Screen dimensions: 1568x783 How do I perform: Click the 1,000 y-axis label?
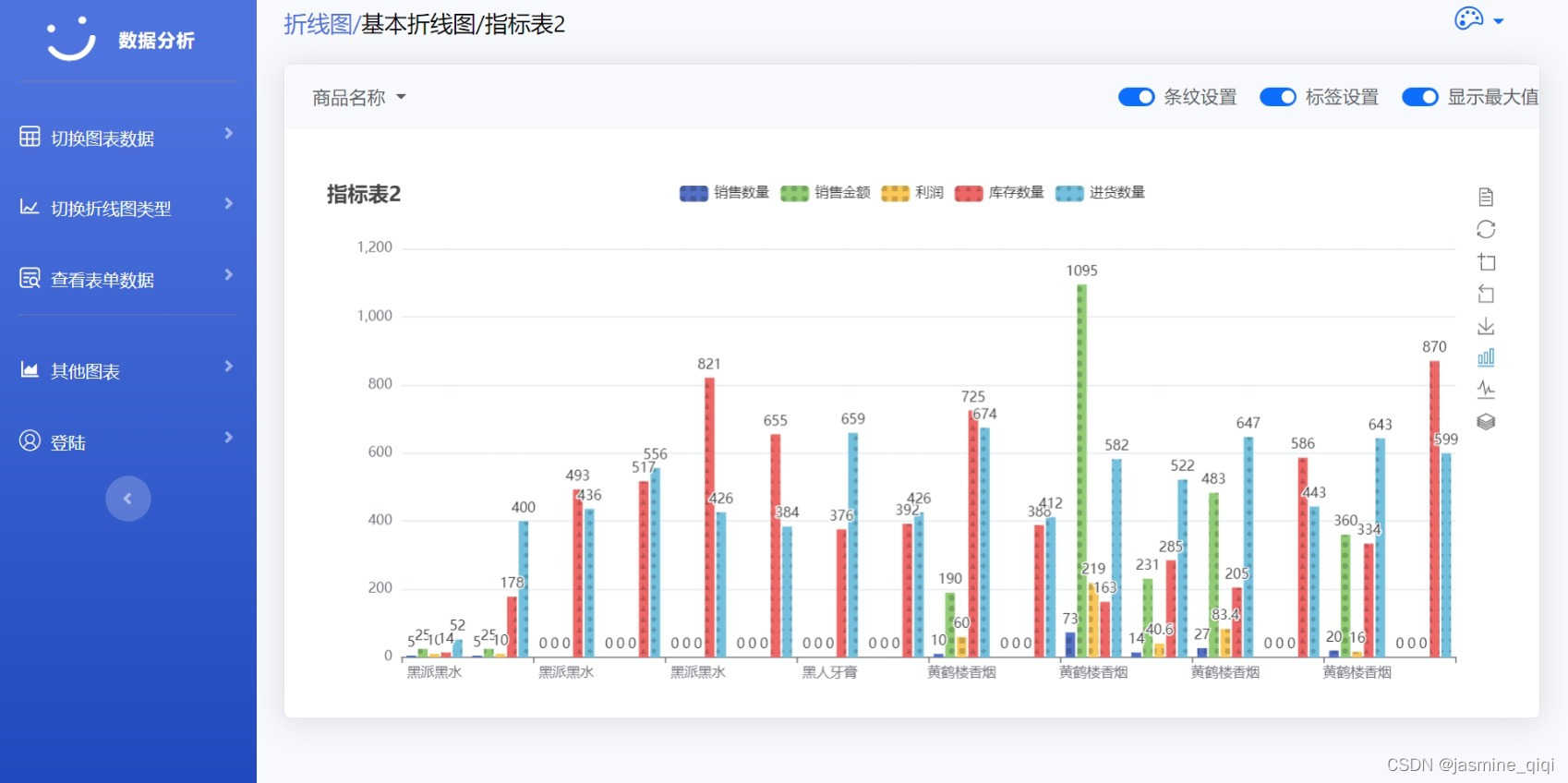click(x=375, y=315)
